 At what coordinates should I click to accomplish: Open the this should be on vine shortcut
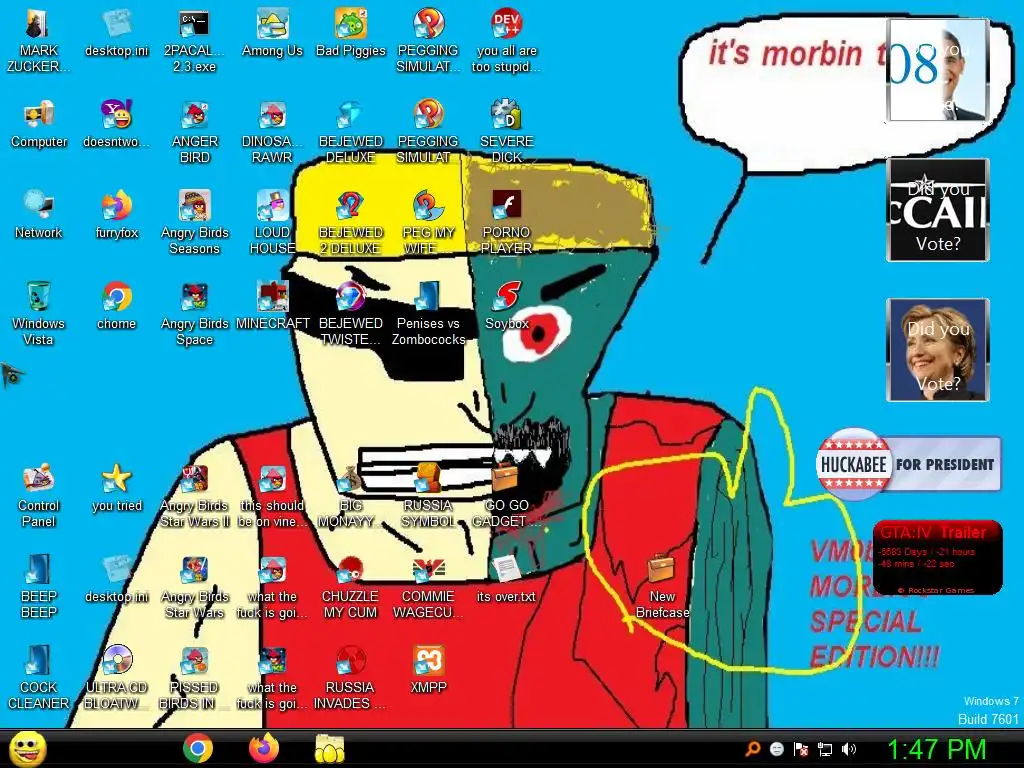(272, 495)
